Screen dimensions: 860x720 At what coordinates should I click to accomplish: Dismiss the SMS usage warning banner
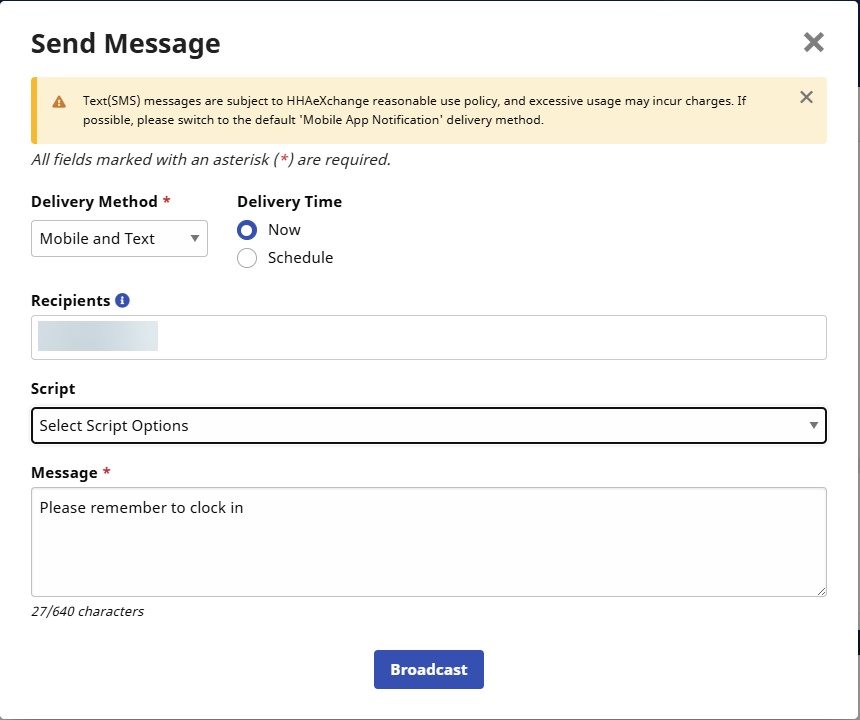(x=806, y=97)
